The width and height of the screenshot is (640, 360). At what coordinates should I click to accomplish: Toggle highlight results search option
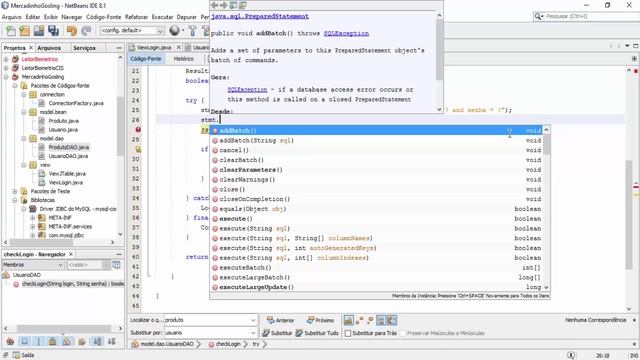381,320
